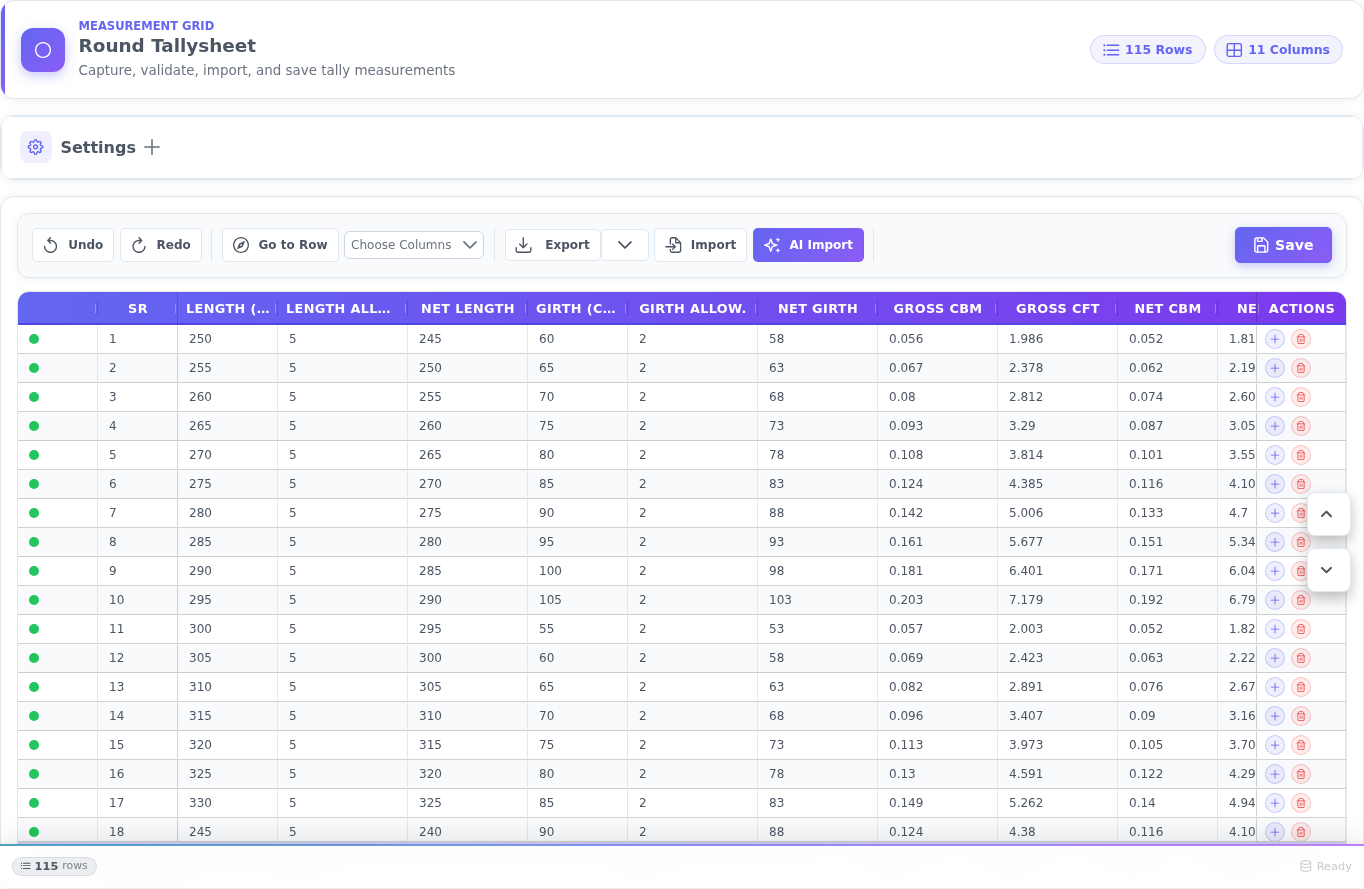The width and height of the screenshot is (1364, 889).
Task: Click the ACTIONS column header
Action: [1301, 309]
